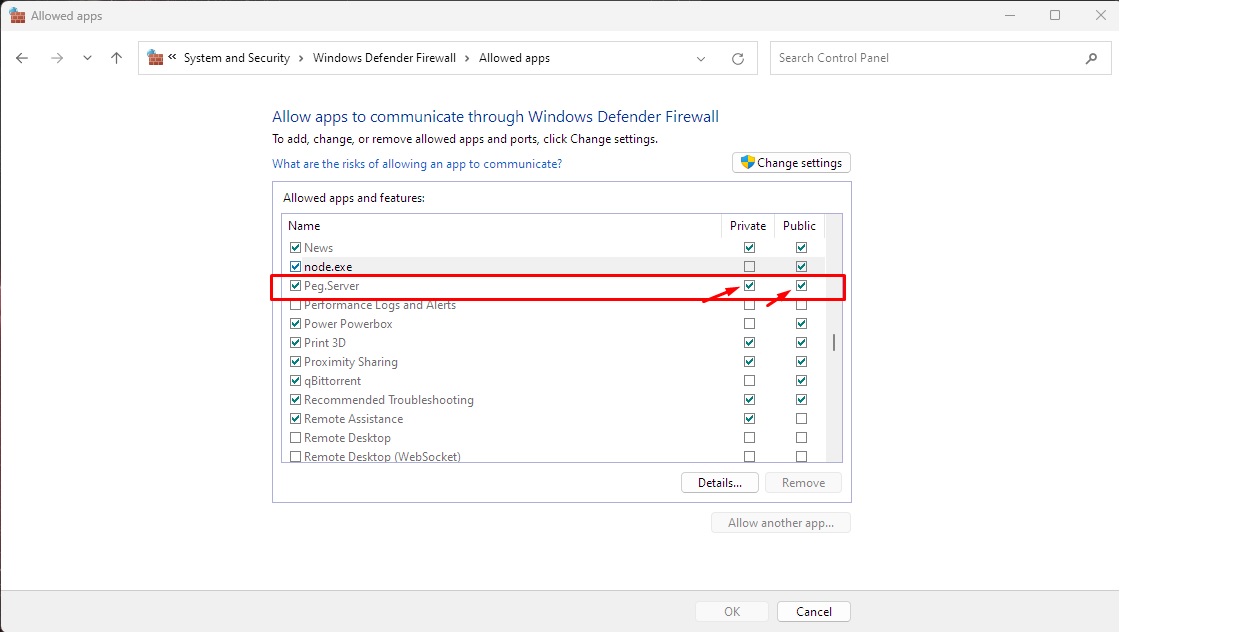Click the Search Control Panel field

925,58
